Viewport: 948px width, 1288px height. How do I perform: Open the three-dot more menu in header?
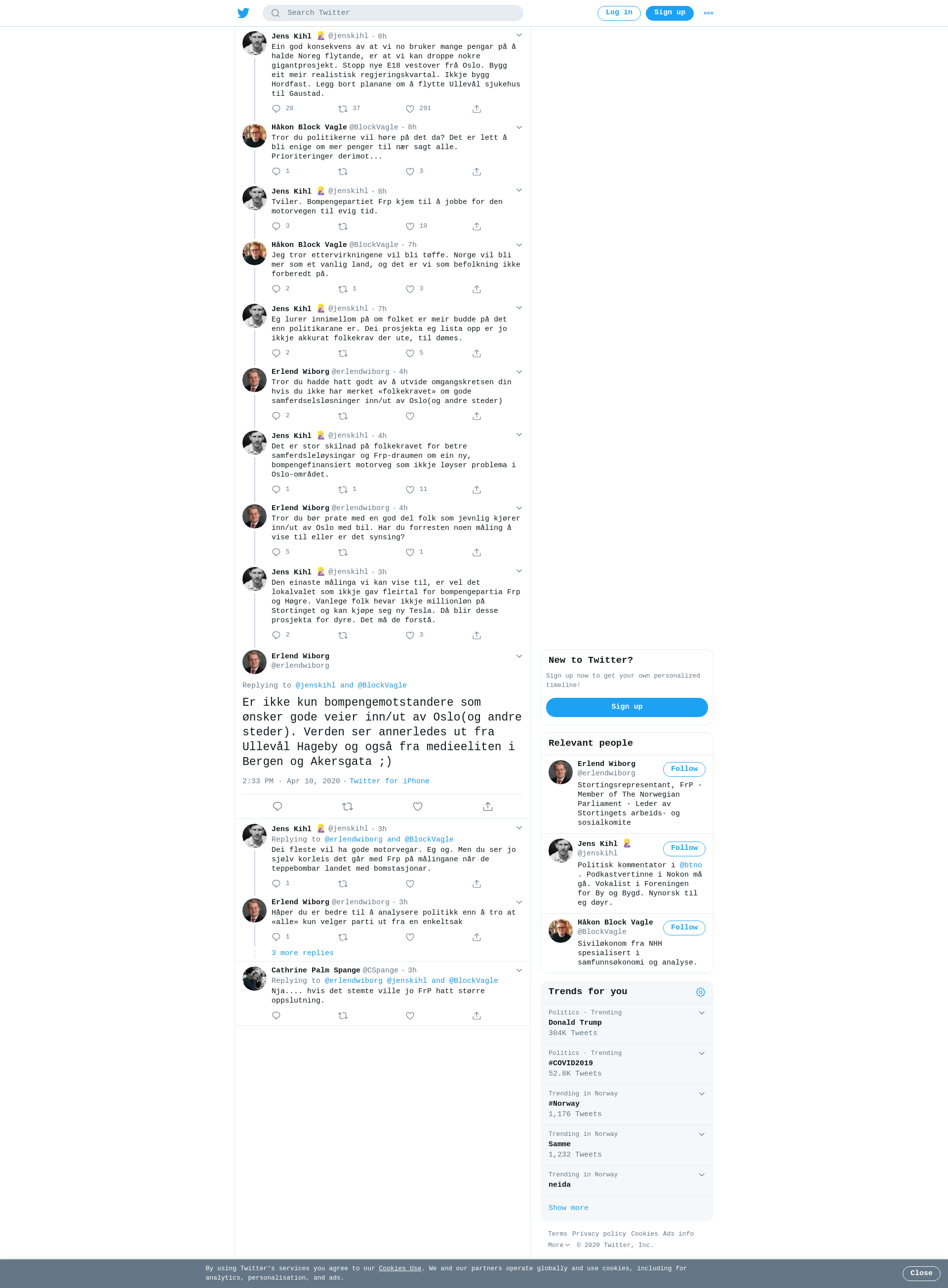[708, 13]
